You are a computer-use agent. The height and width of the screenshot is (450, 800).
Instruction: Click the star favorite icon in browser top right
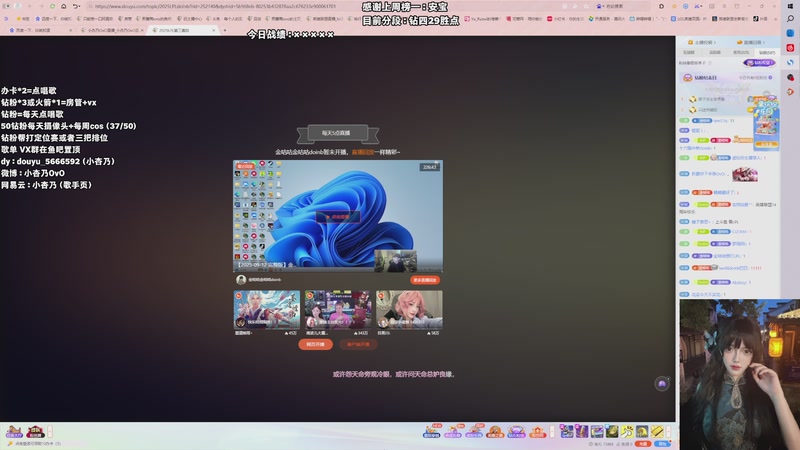coord(674,6)
